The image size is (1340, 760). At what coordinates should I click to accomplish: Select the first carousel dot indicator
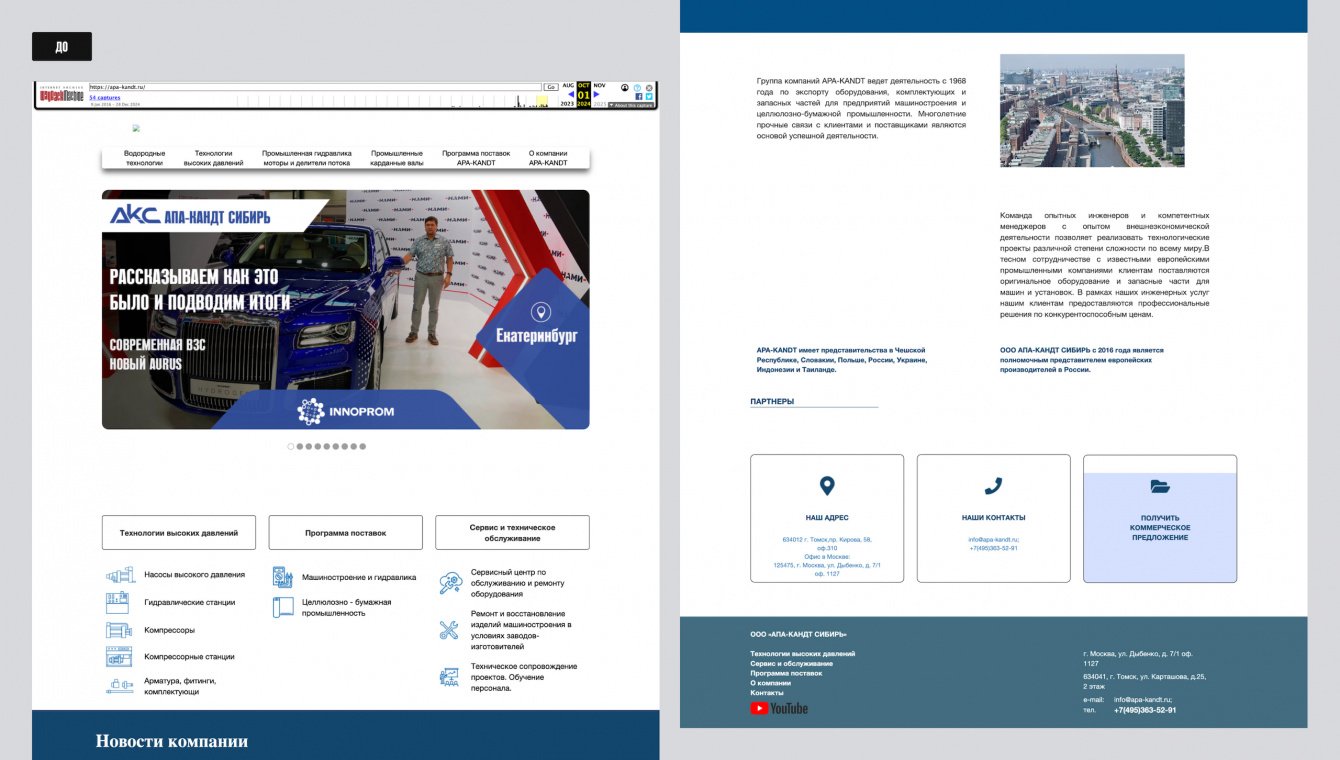coord(291,447)
